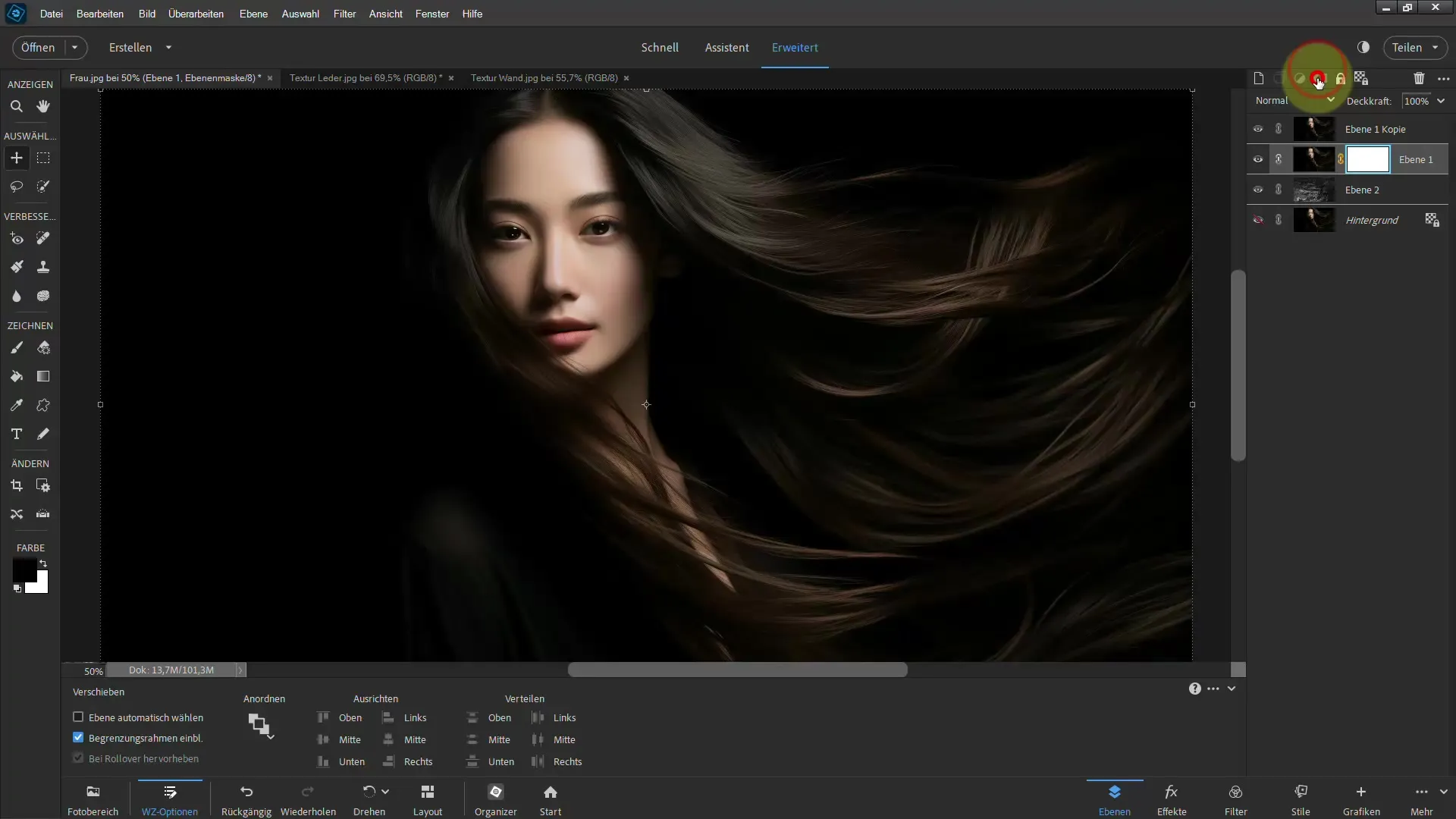Select the Clone Stamp tool
Screen dimensions: 1456x819
coord(43,267)
